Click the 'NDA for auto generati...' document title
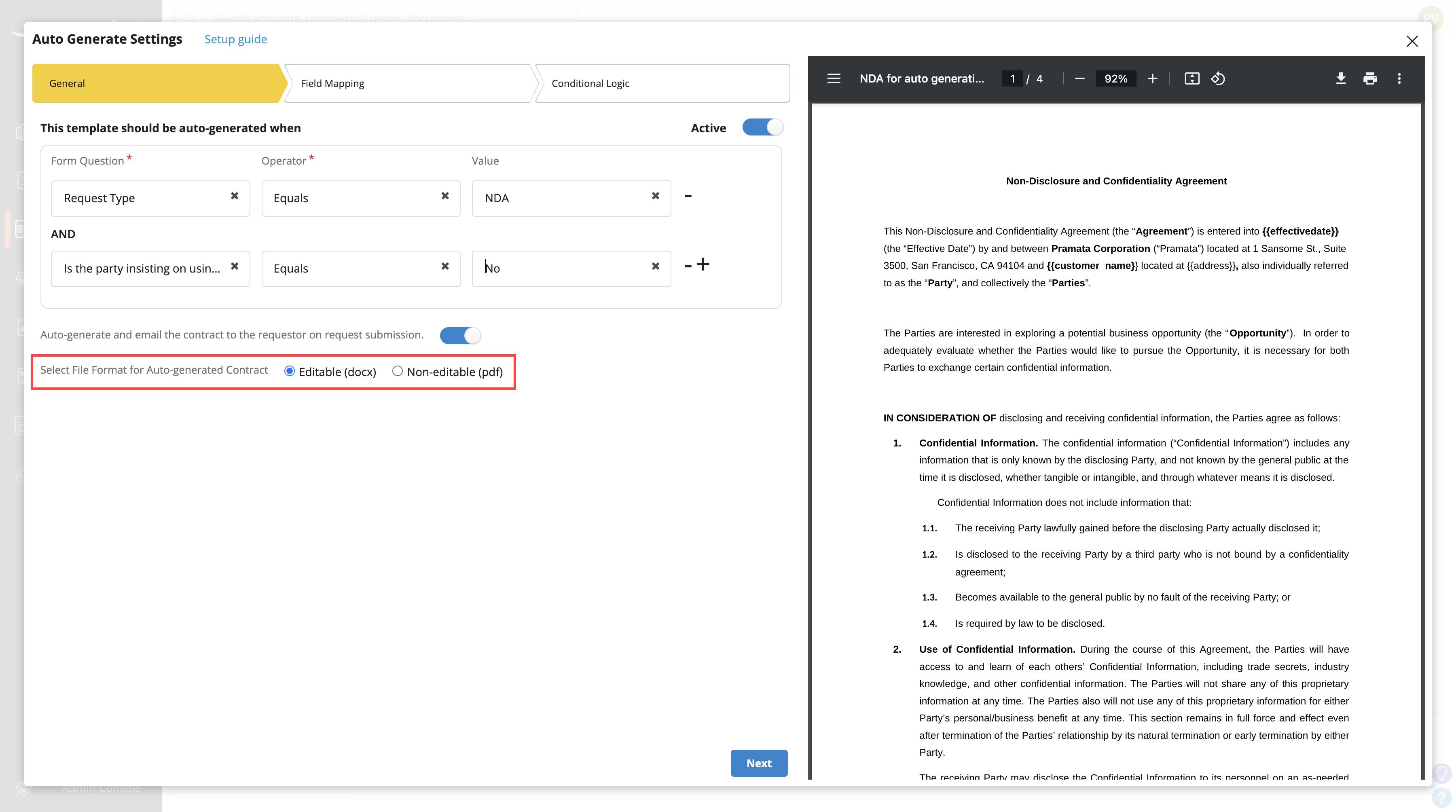Image resolution: width=1456 pixels, height=812 pixels. coord(921,78)
